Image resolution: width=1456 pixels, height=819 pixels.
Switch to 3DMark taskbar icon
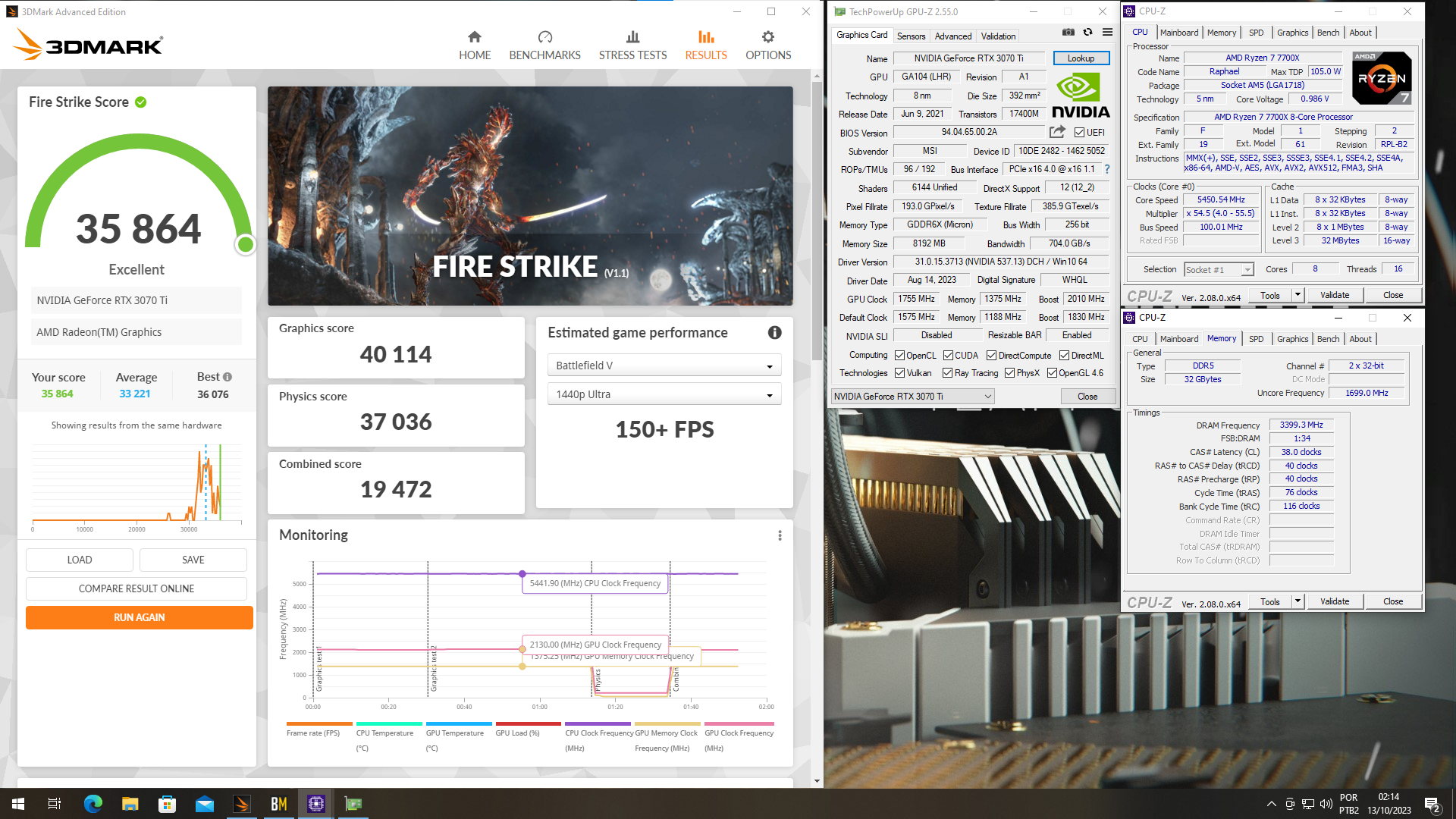coord(242,804)
